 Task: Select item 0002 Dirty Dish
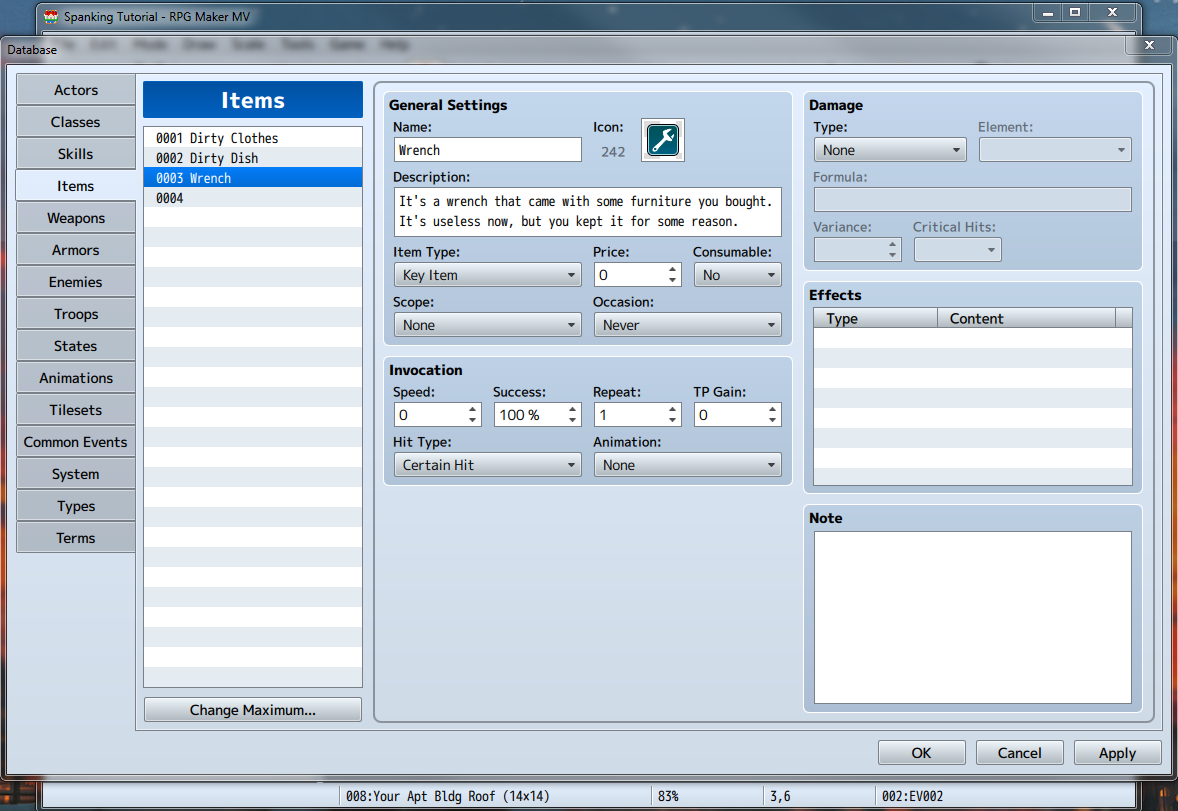(x=252, y=158)
